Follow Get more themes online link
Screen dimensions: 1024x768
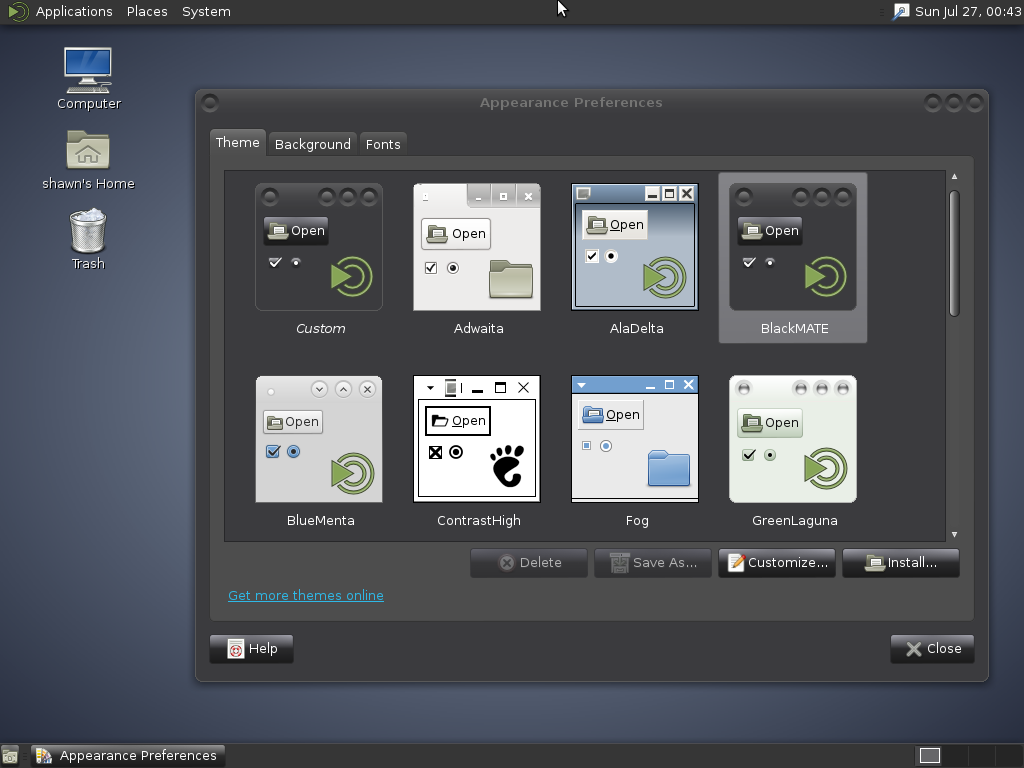click(x=306, y=596)
